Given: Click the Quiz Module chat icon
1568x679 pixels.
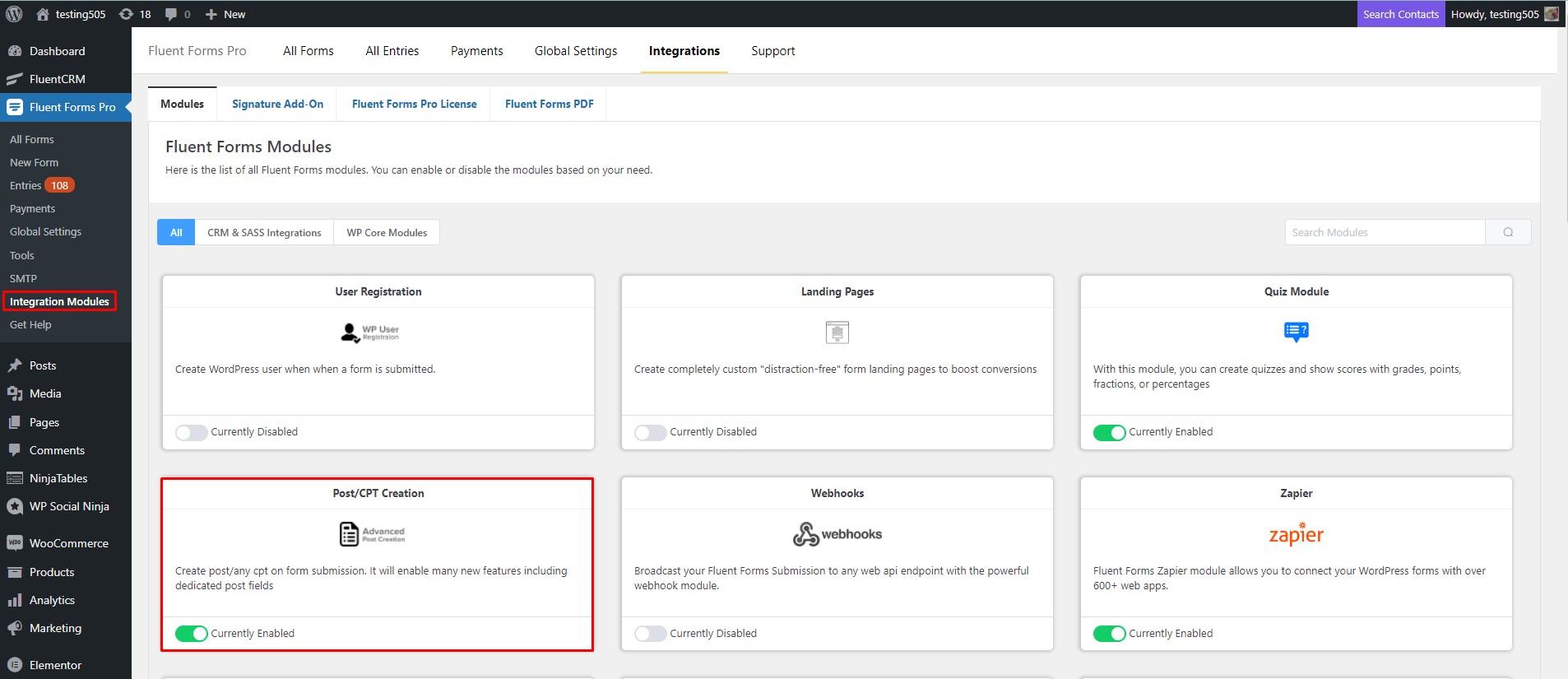Looking at the screenshot, I should click(1297, 332).
